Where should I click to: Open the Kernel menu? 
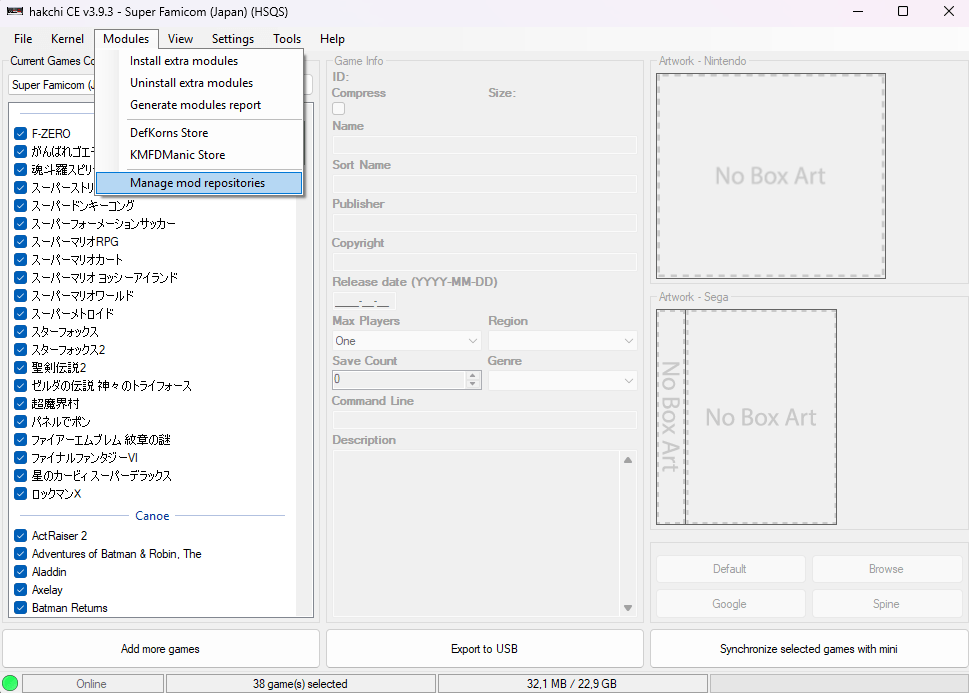coord(67,38)
